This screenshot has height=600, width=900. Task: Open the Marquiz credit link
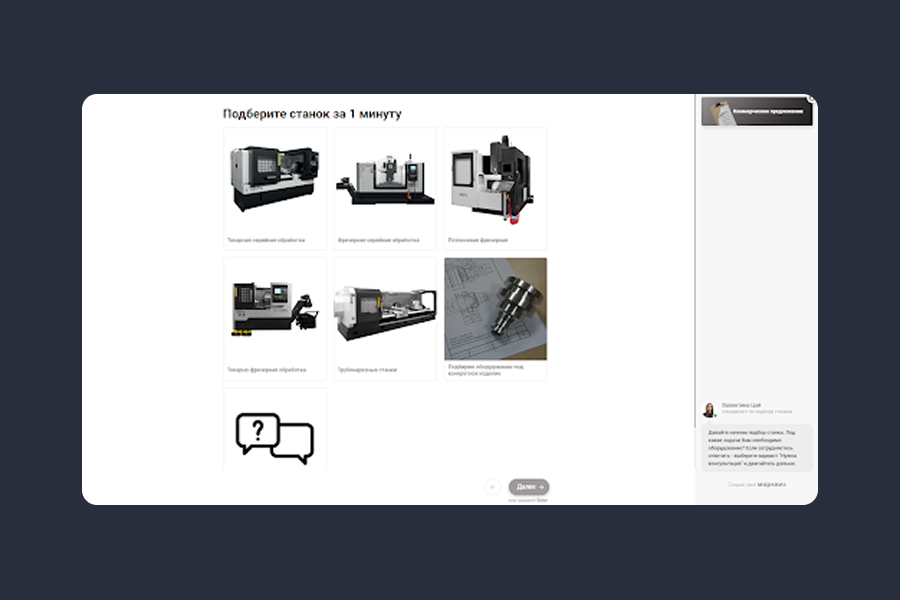[757, 485]
